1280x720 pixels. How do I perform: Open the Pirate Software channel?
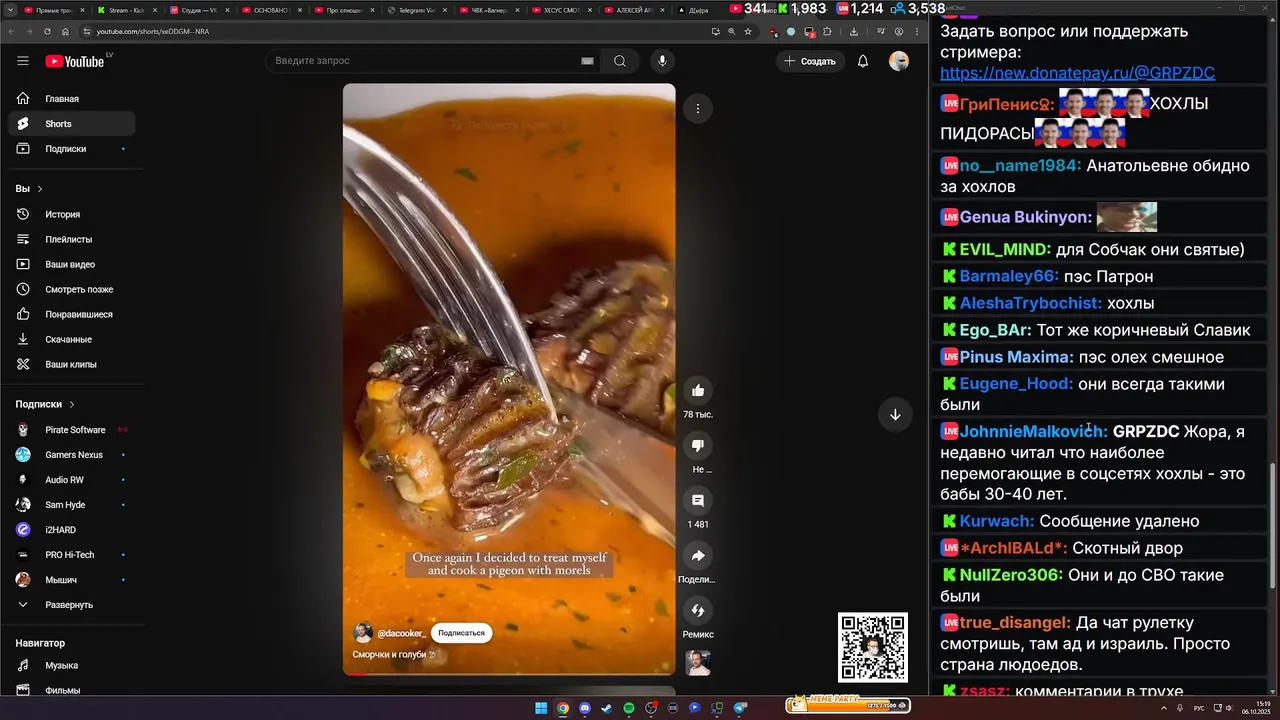click(x=71, y=430)
